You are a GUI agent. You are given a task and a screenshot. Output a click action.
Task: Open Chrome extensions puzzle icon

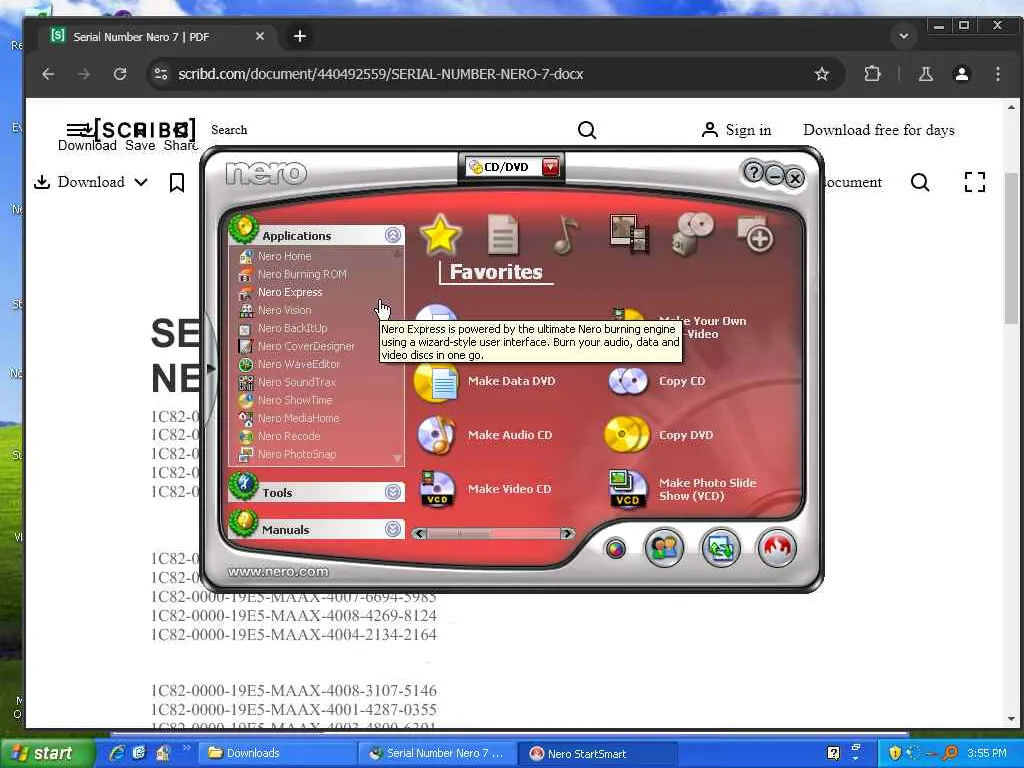[872, 74]
